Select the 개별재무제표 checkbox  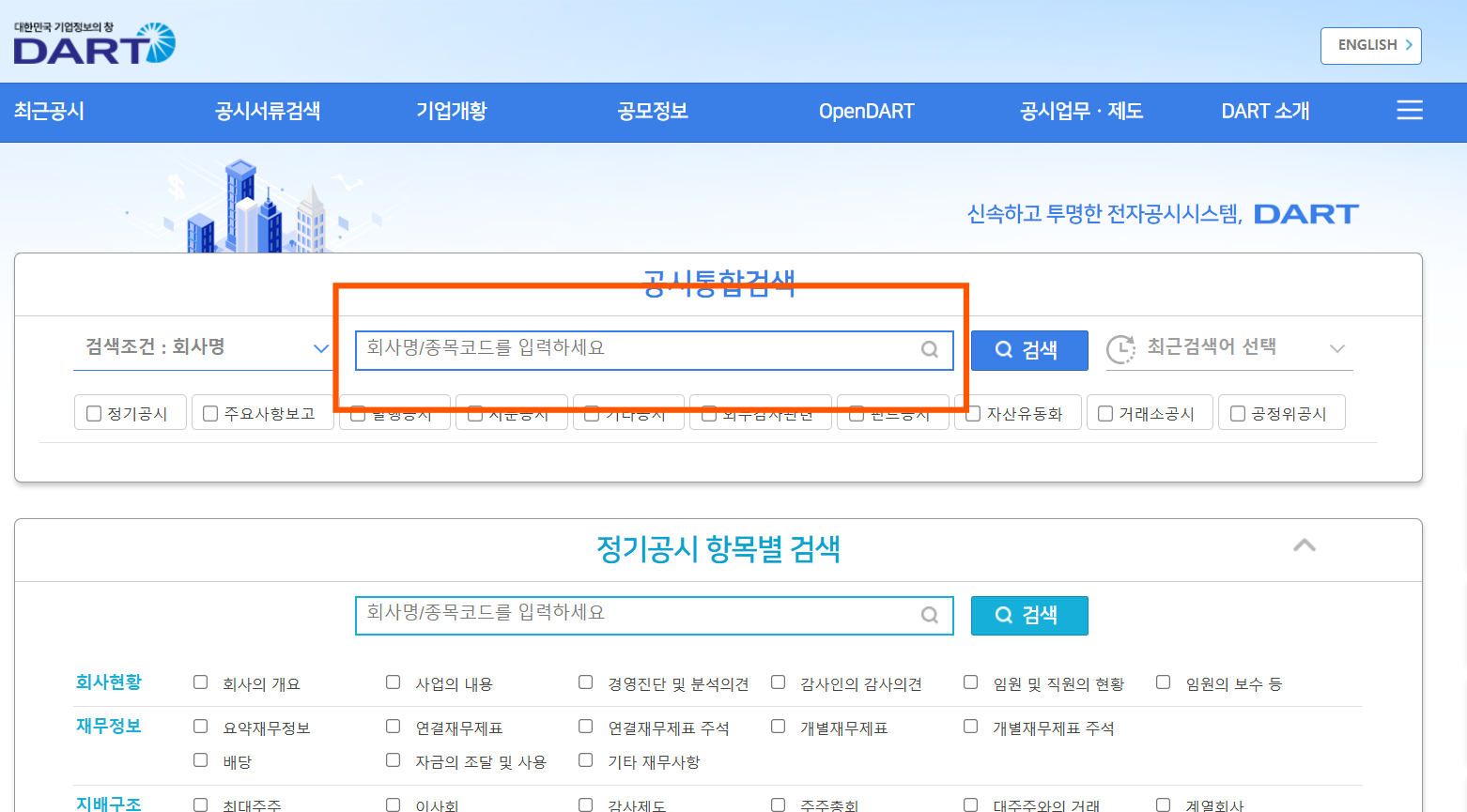click(x=779, y=727)
